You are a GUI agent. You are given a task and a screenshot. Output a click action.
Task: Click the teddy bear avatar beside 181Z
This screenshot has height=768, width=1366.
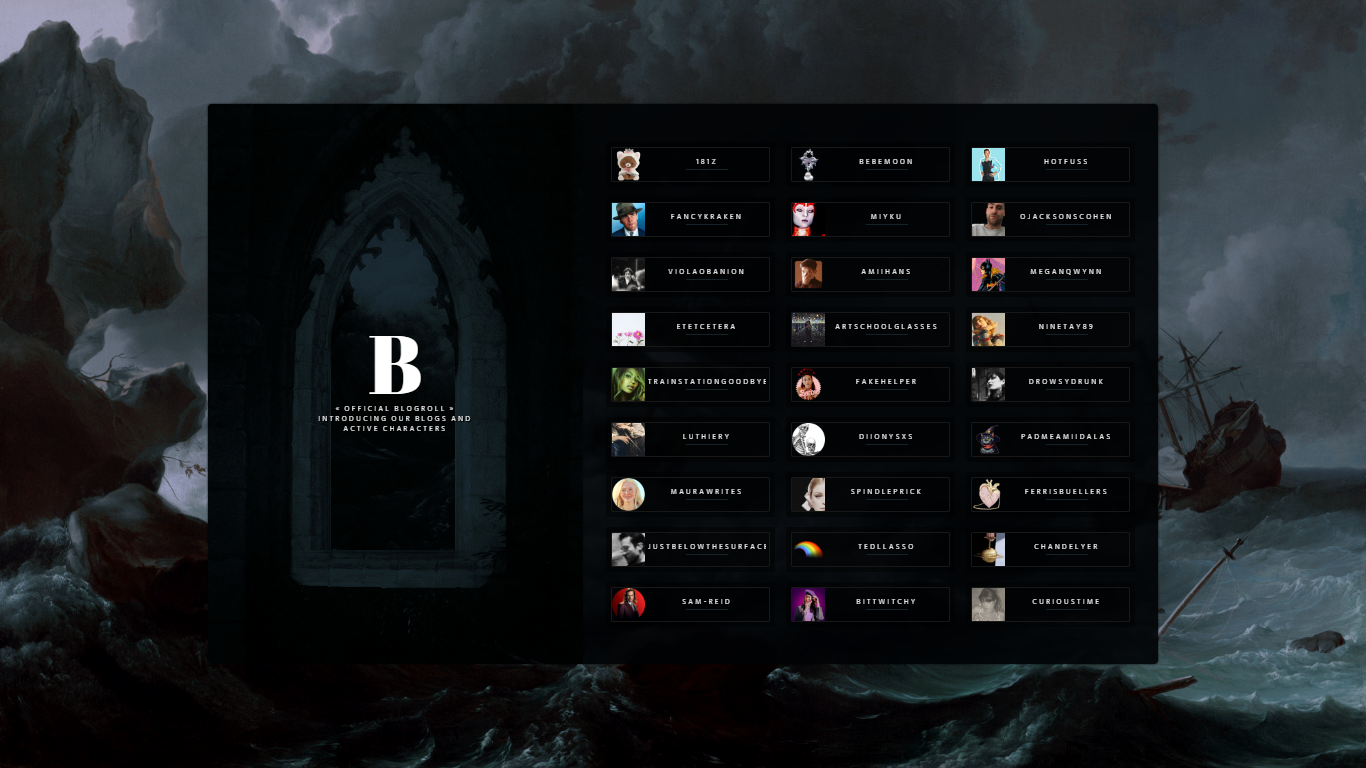point(628,164)
